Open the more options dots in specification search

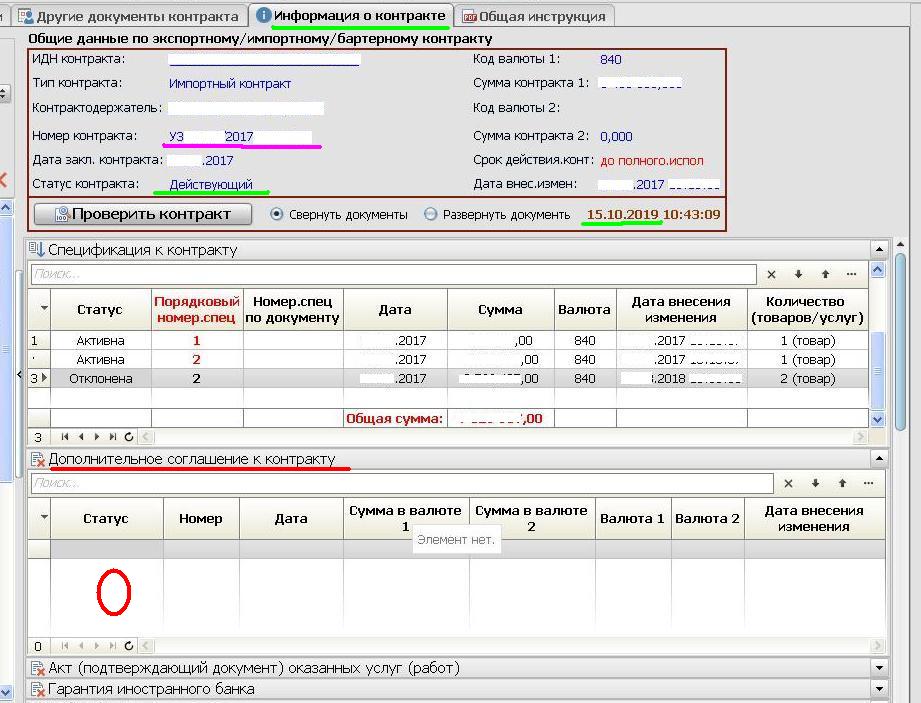851,274
